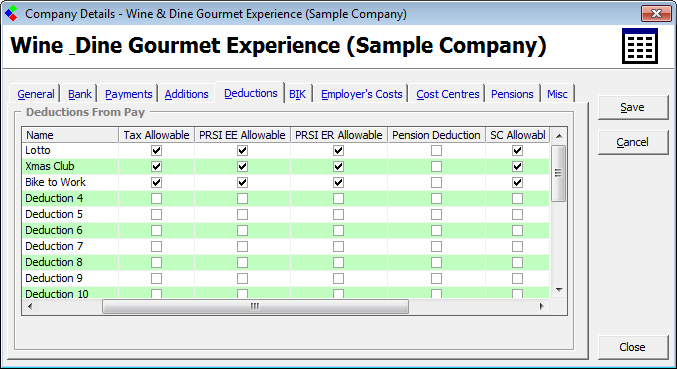Select the Lotto name cell

point(70,150)
